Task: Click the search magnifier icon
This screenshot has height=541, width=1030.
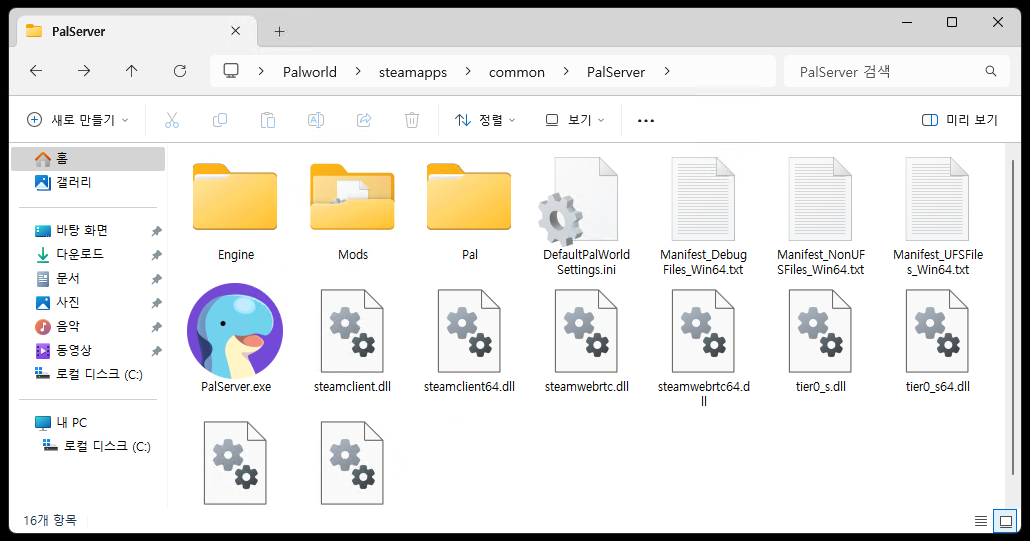Action: [x=991, y=71]
